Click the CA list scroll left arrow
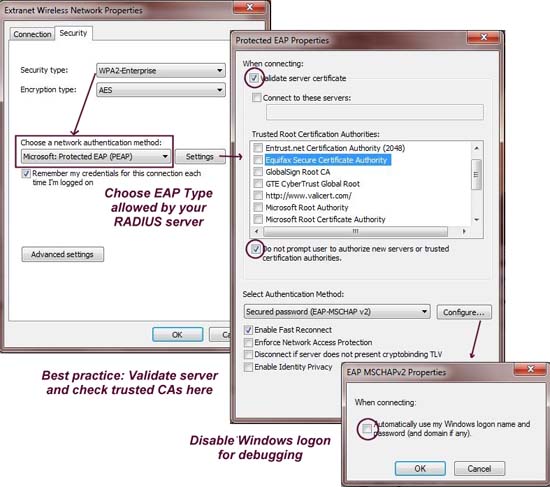The height and width of the screenshot is (487, 550). (x=256, y=231)
